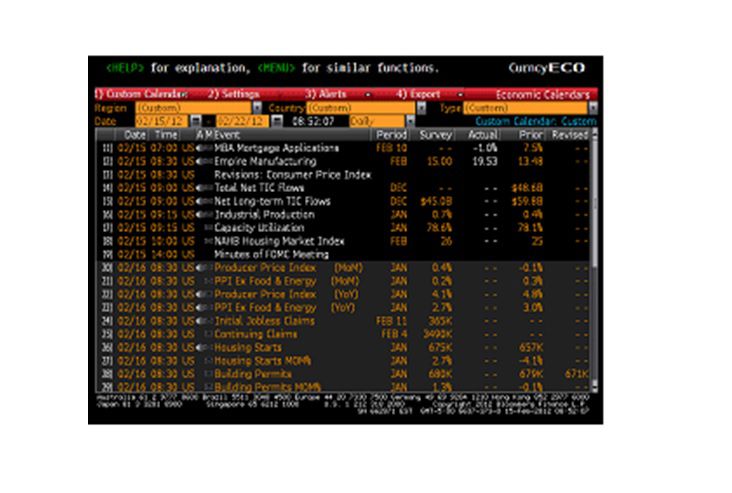The width and height of the screenshot is (732, 493).
Task: Expand the 4) Export dropdown menu
Action: tap(460, 95)
